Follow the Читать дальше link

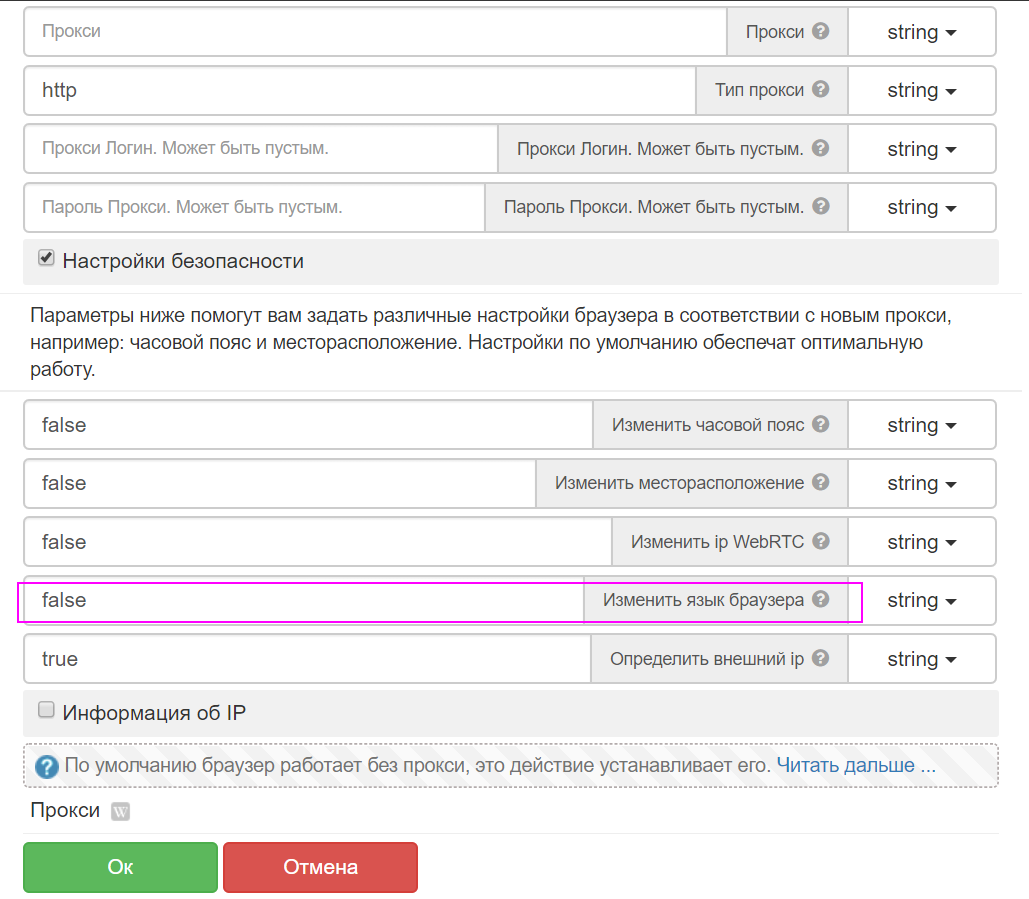(856, 766)
